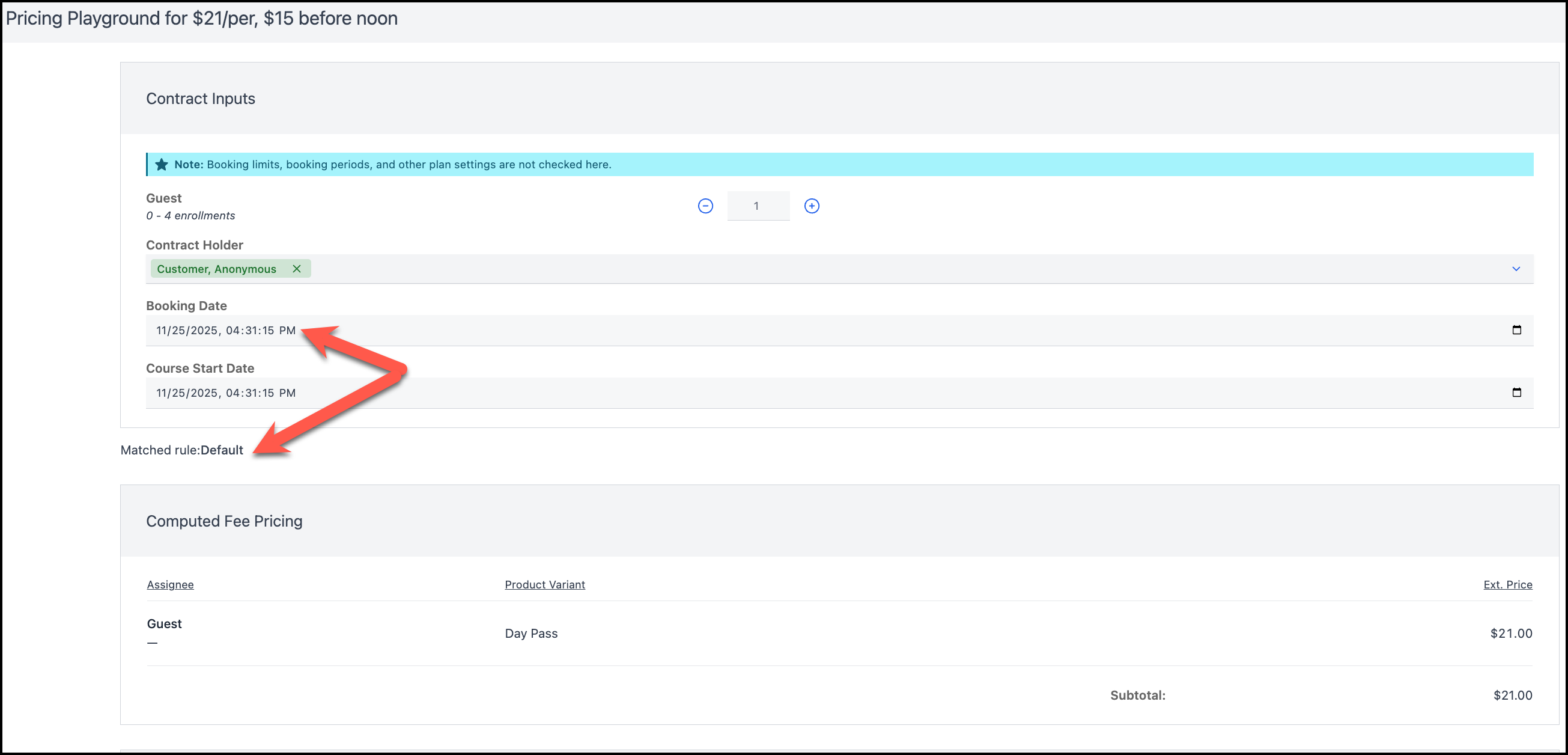
Task: Select the Day Pass product variant cell
Action: click(531, 633)
